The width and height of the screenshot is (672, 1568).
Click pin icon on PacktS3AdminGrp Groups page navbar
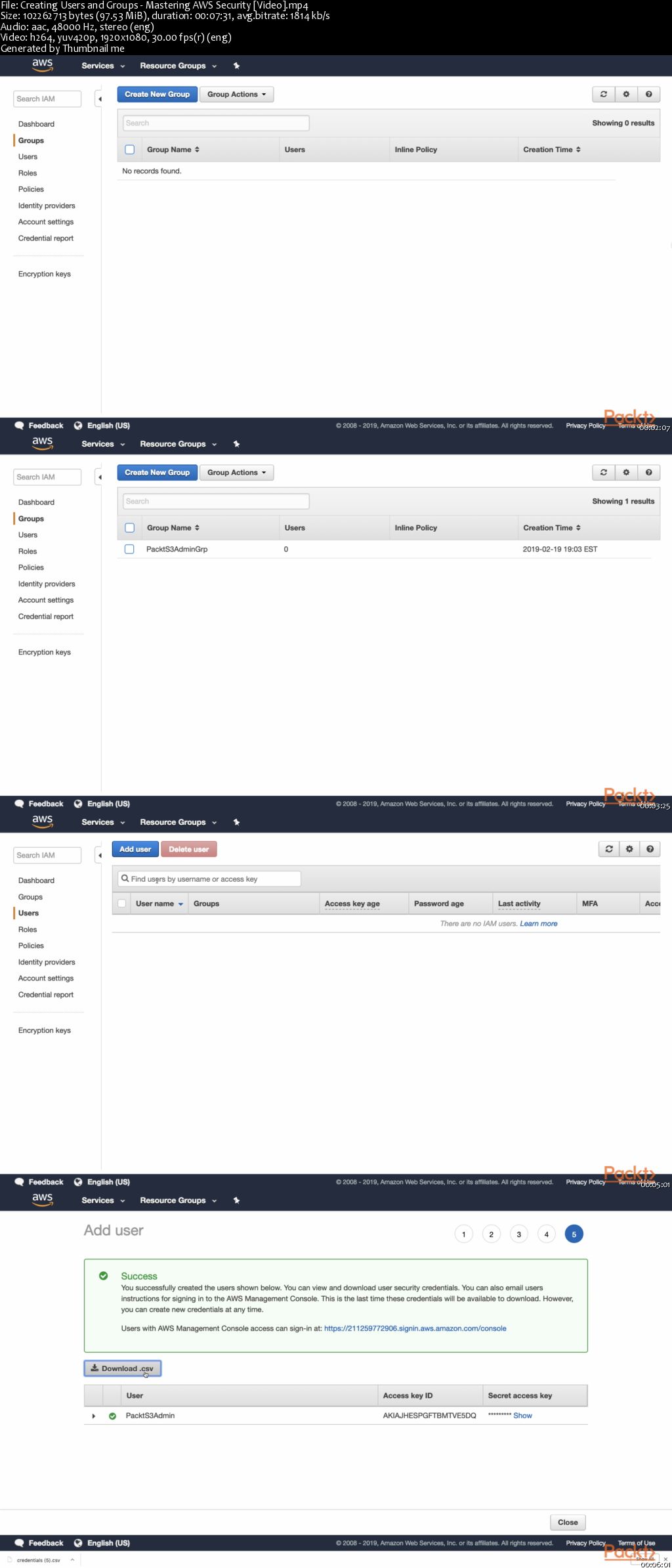(x=236, y=444)
